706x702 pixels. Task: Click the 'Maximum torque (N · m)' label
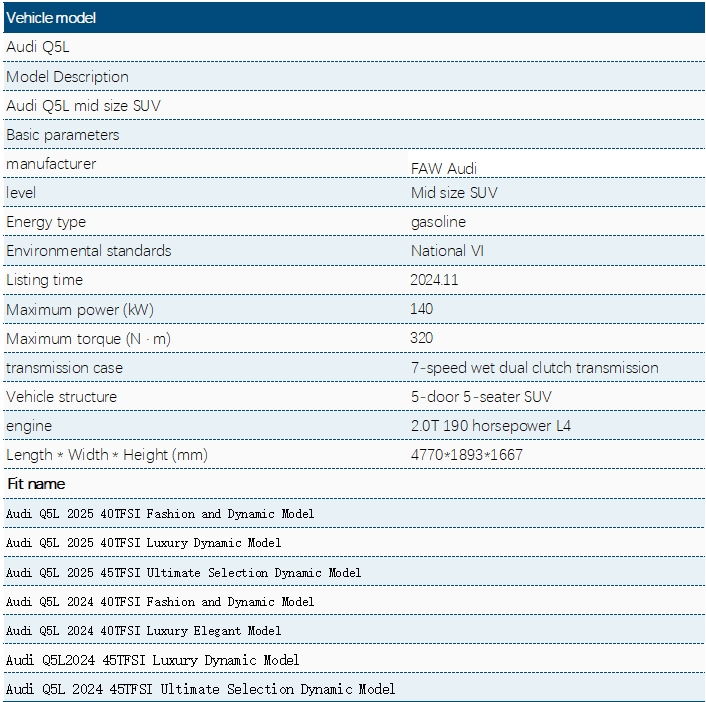click(88, 339)
